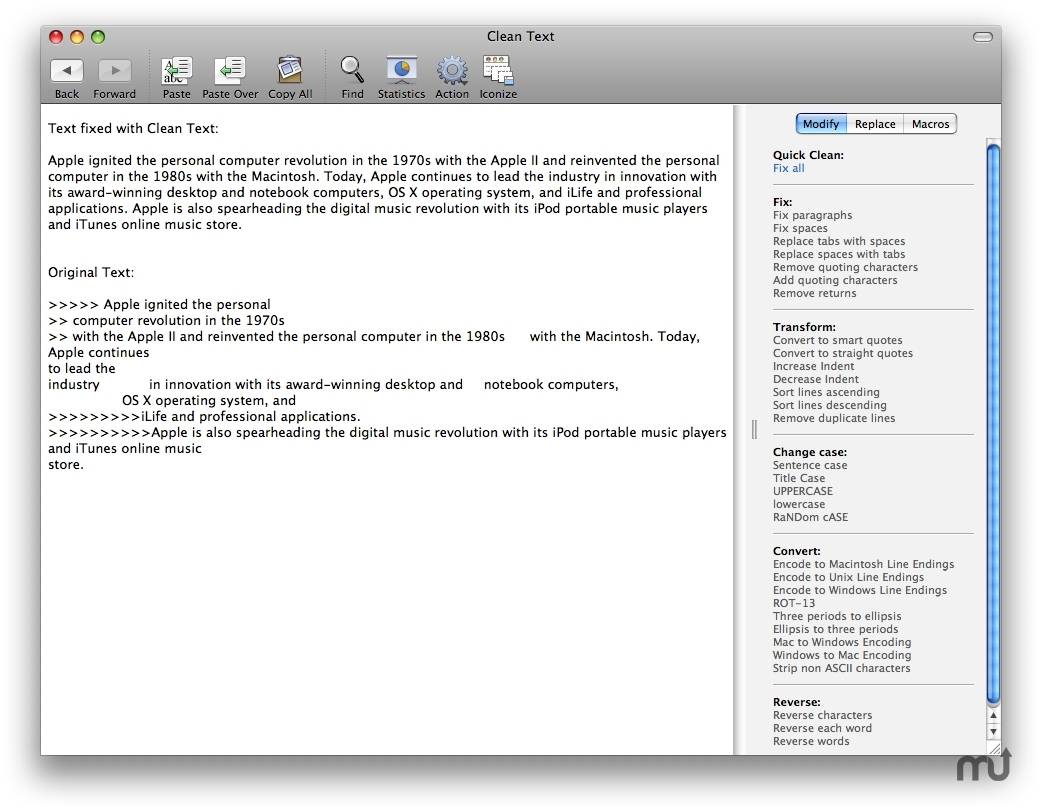This screenshot has width=1042, height=811.
Task: Click the window resize grip corner
Action: tap(994, 749)
